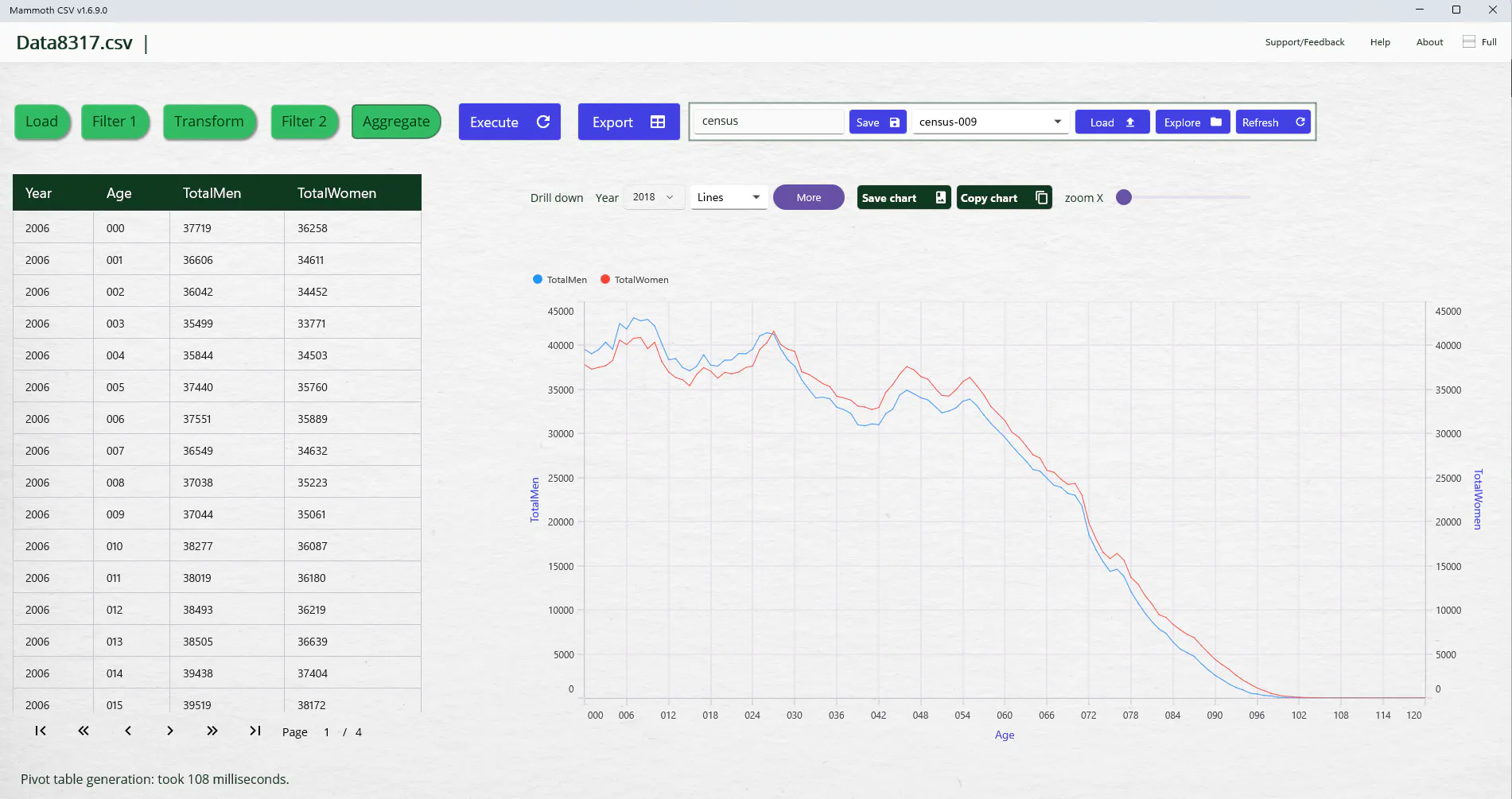Adjust the zoom X slider handle
The width and height of the screenshot is (1512, 799).
1123,197
